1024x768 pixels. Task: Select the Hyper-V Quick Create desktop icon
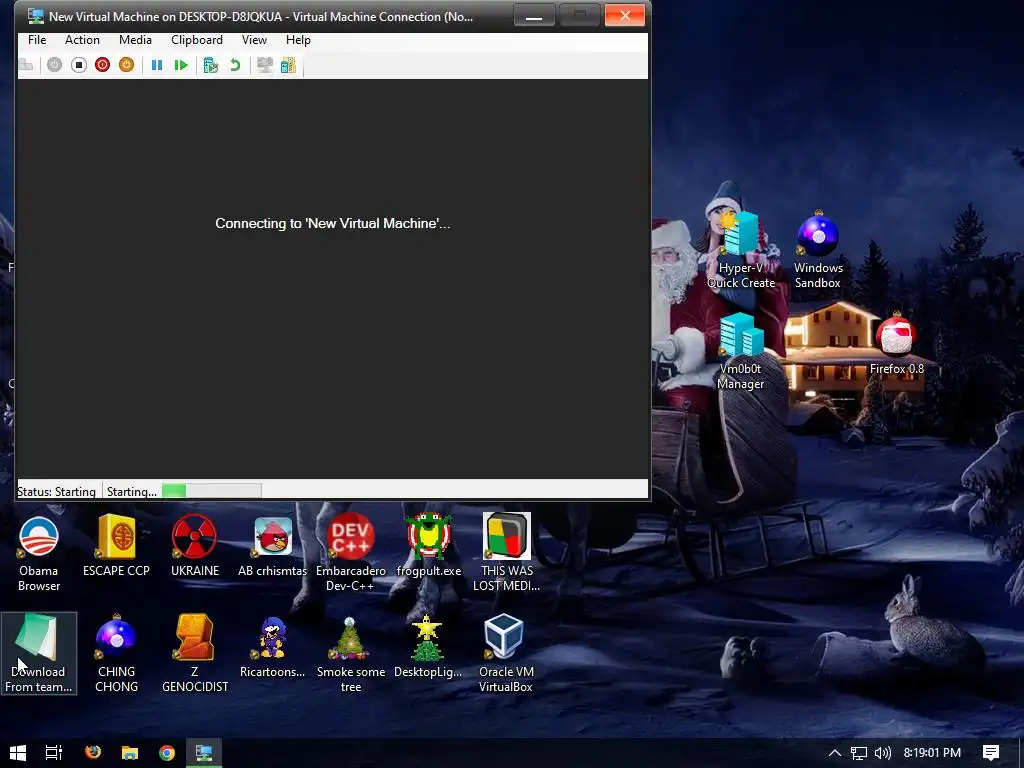click(741, 250)
